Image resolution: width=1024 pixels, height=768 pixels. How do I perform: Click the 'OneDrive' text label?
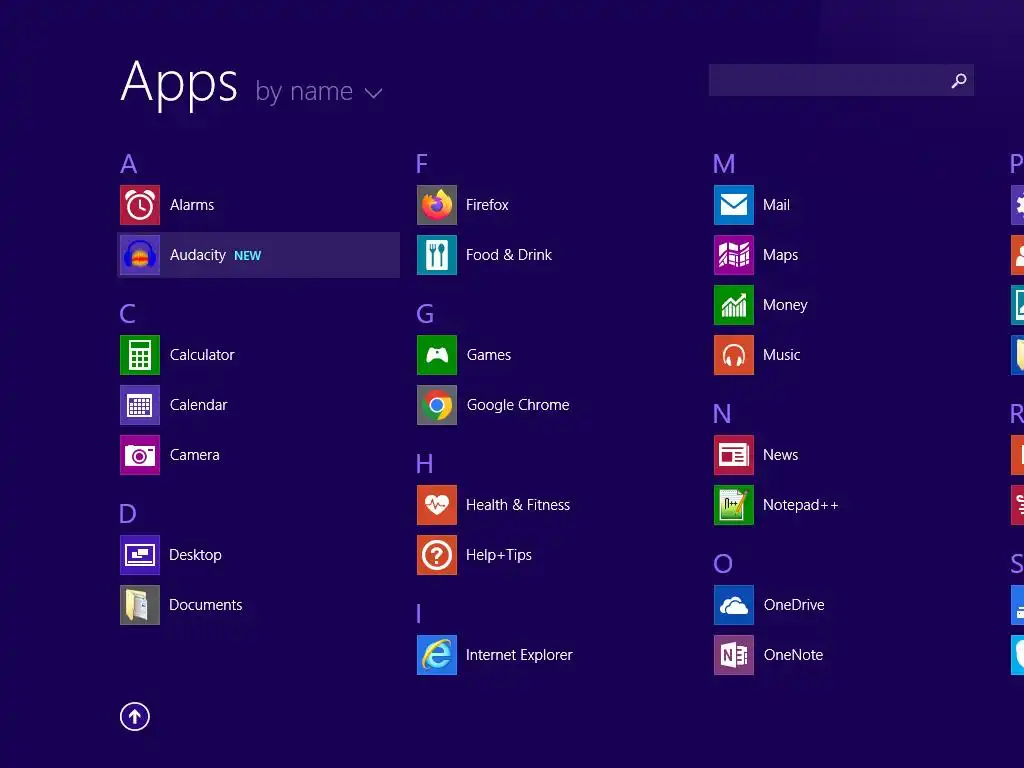(794, 605)
